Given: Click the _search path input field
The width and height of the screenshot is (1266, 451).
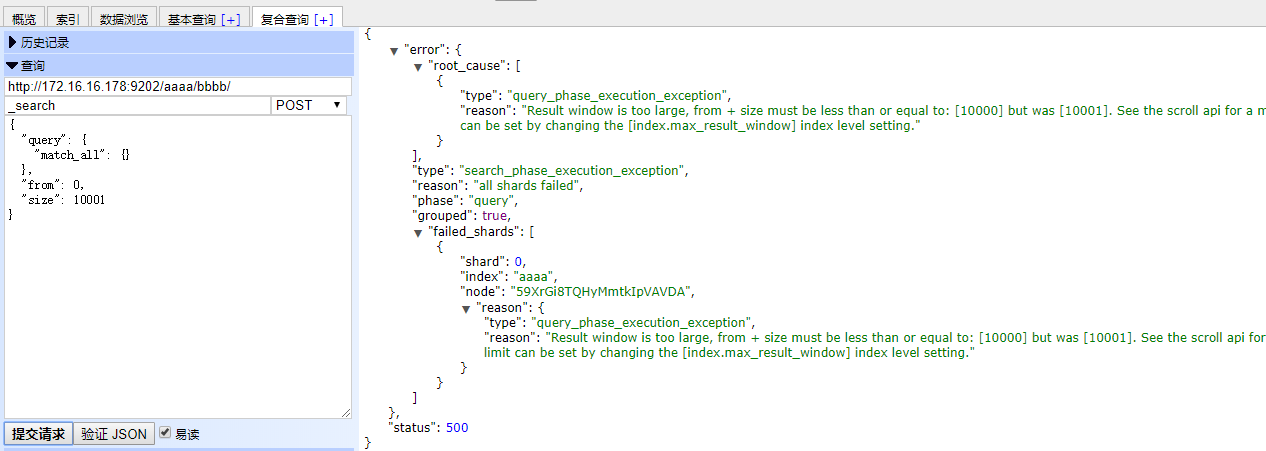Looking at the screenshot, I should pyautogui.click(x=137, y=105).
